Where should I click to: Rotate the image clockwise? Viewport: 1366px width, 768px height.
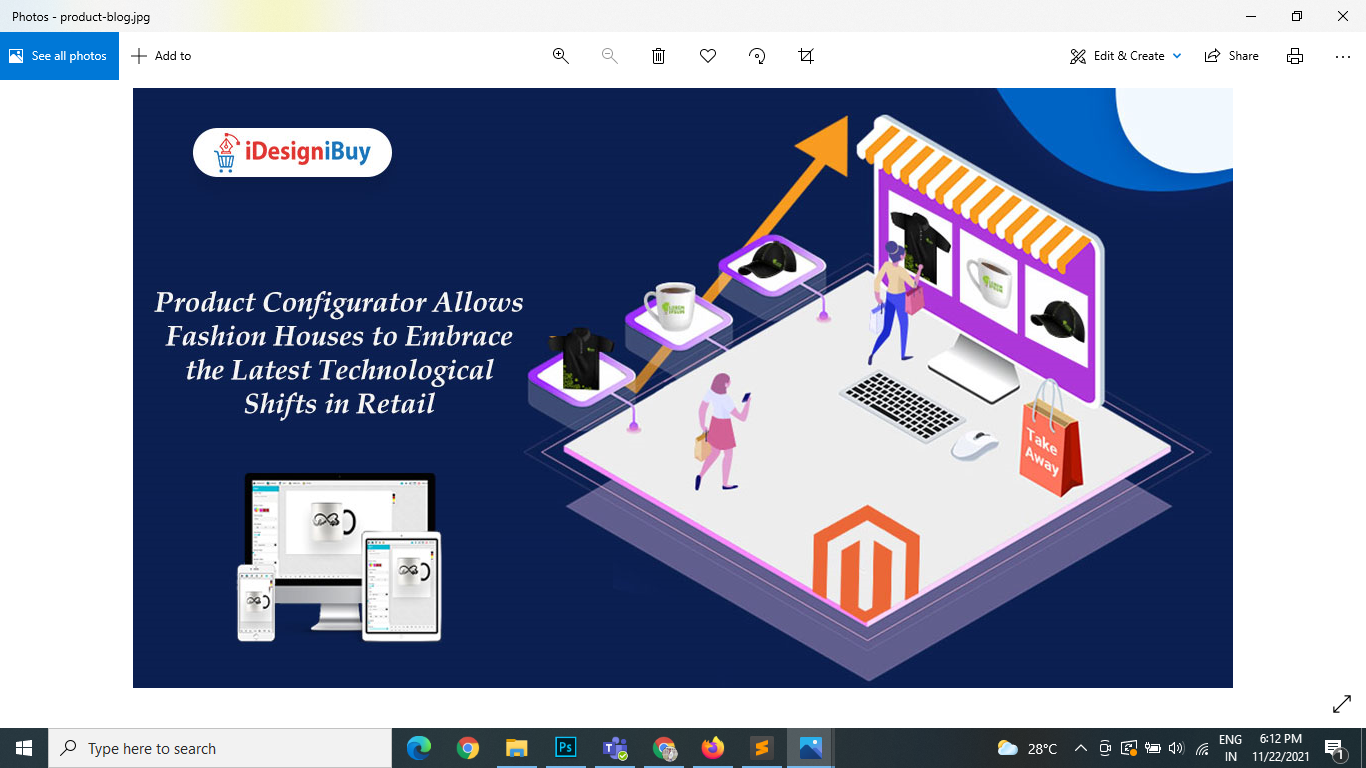click(x=756, y=56)
